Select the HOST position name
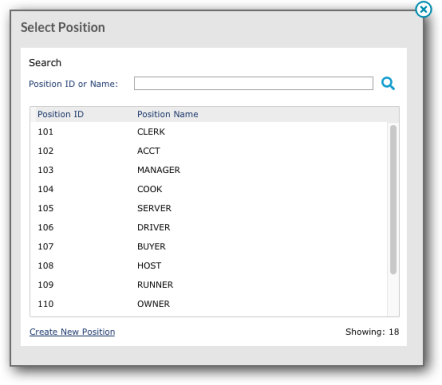This screenshot has width=442, height=385. [x=149, y=266]
